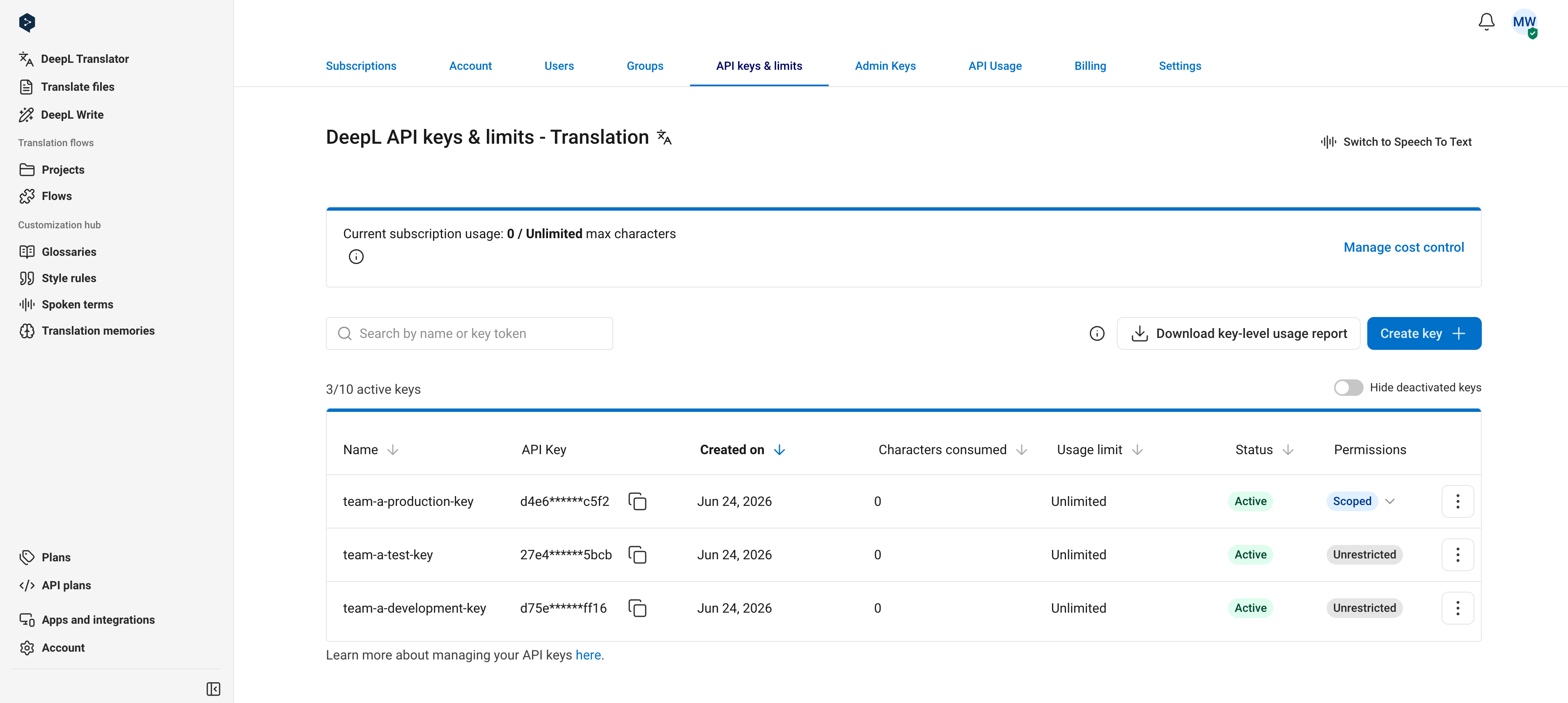Open Flows in sidebar

pyautogui.click(x=45, y=196)
